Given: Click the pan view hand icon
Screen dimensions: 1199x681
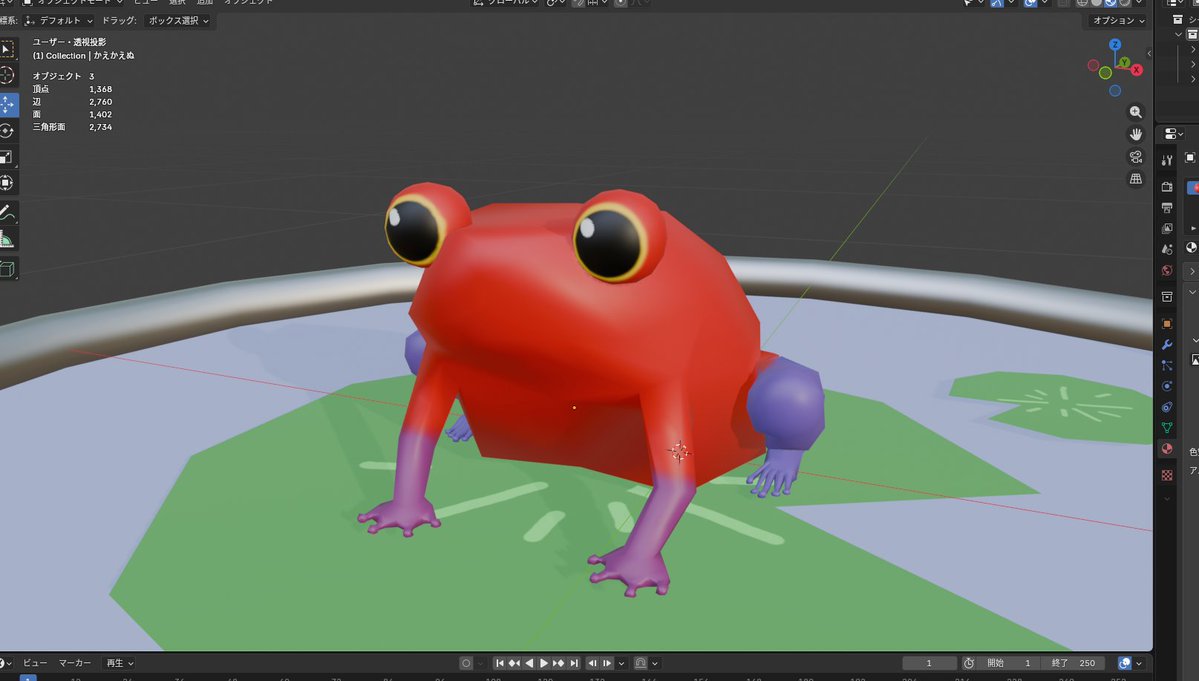Looking at the screenshot, I should [1136, 134].
